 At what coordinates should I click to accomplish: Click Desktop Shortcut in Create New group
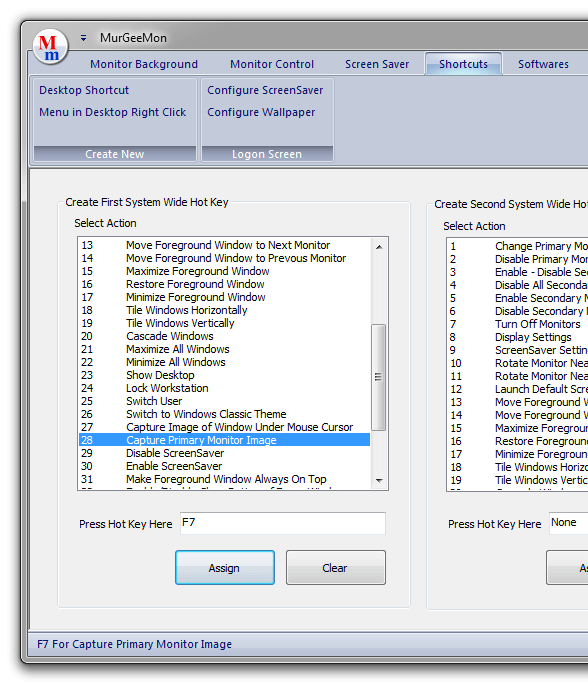[x=84, y=90]
